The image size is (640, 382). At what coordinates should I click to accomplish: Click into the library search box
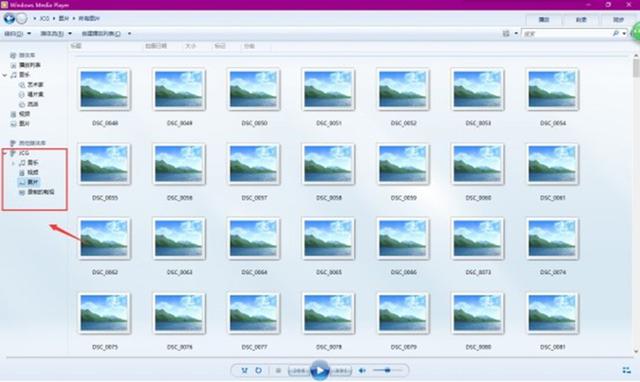pyautogui.click(x=567, y=33)
